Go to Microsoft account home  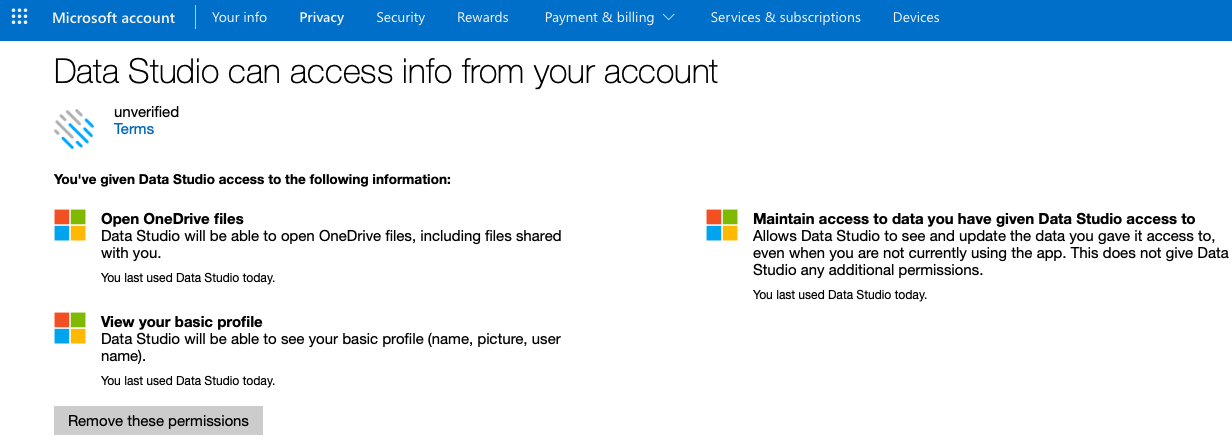(113, 17)
